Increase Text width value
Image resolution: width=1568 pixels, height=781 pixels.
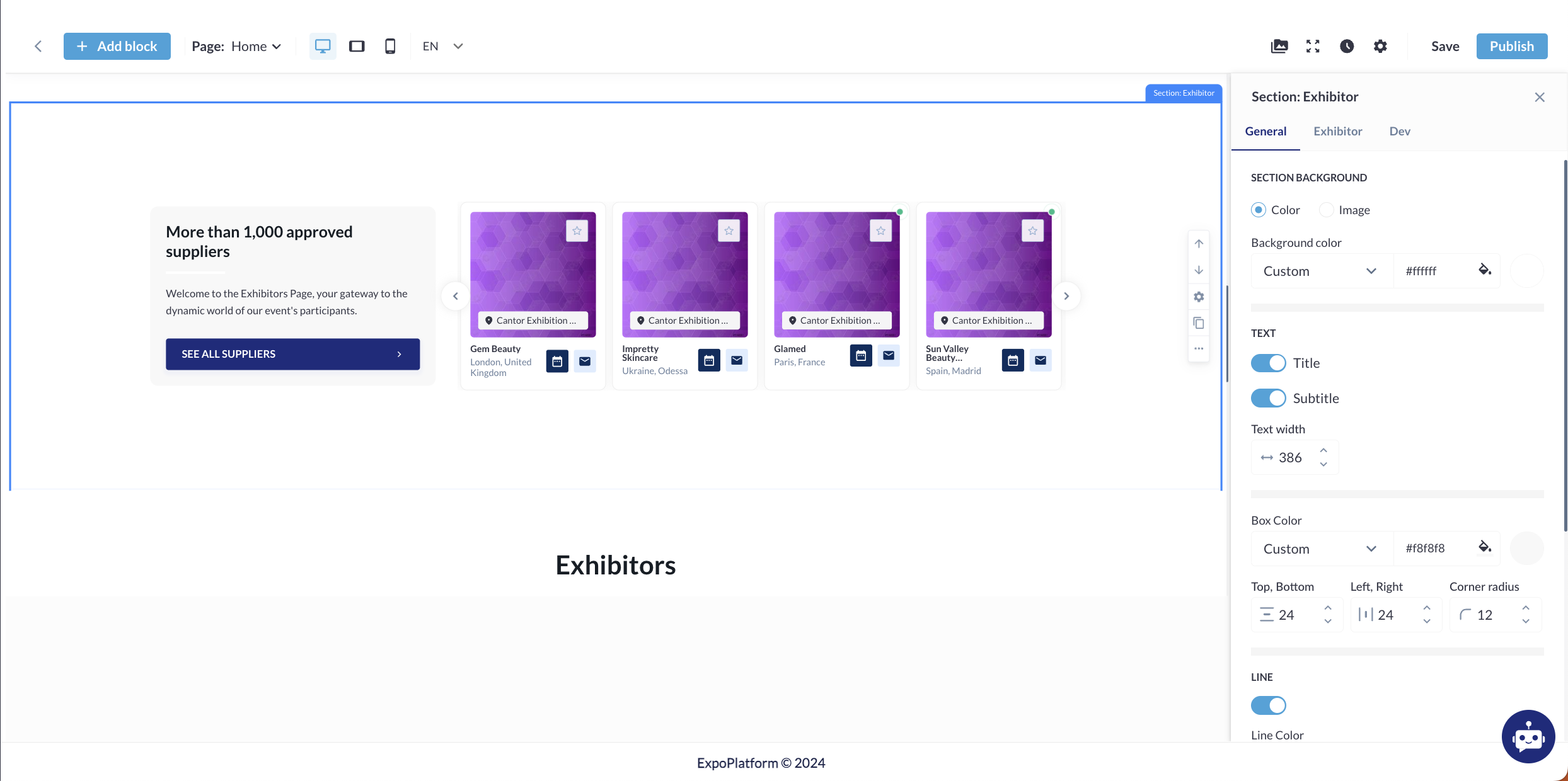[x=1323, y=450]
